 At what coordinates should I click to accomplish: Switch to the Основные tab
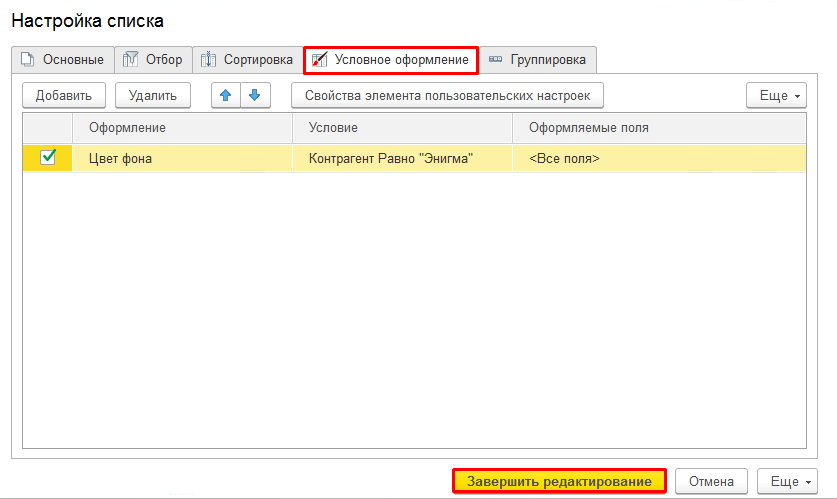point(62,60)
